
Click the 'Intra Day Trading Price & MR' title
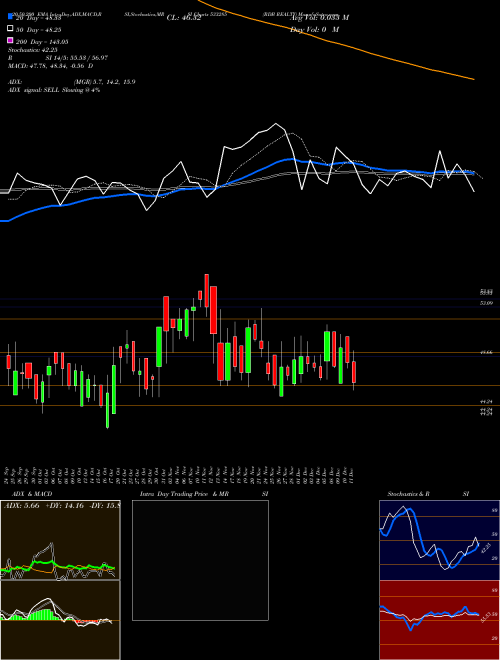[184, 494]
